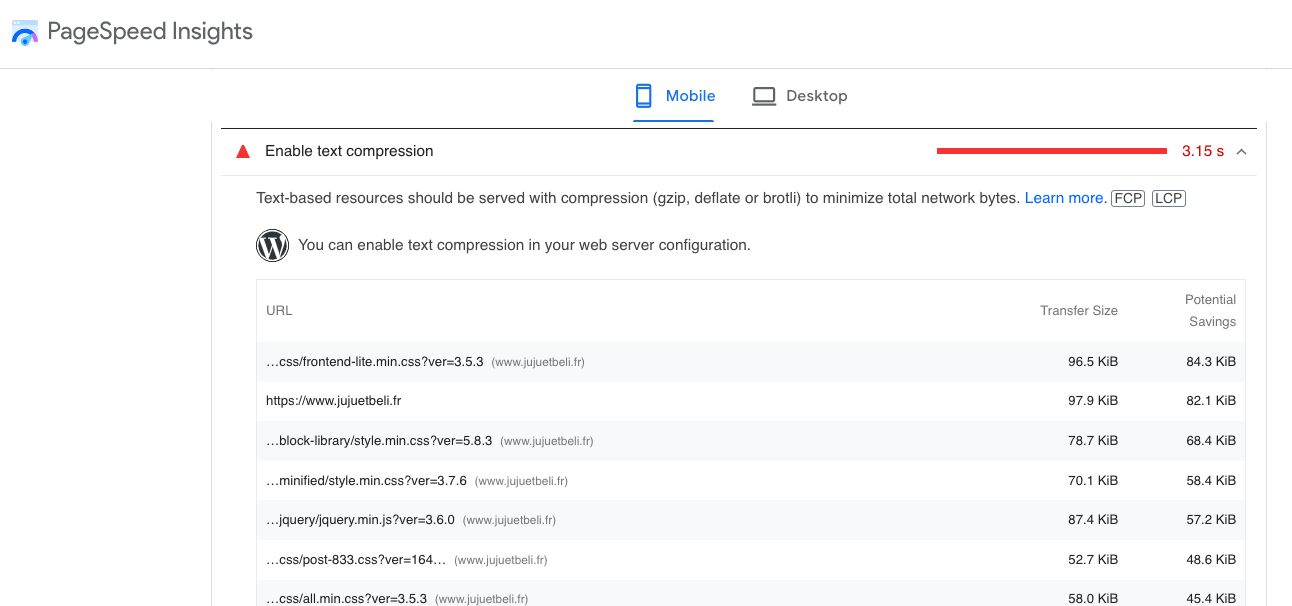This screenshot has width=1292, height=606.
Task: Click the FCP metric badge
Action: [x=1128, y=198]
